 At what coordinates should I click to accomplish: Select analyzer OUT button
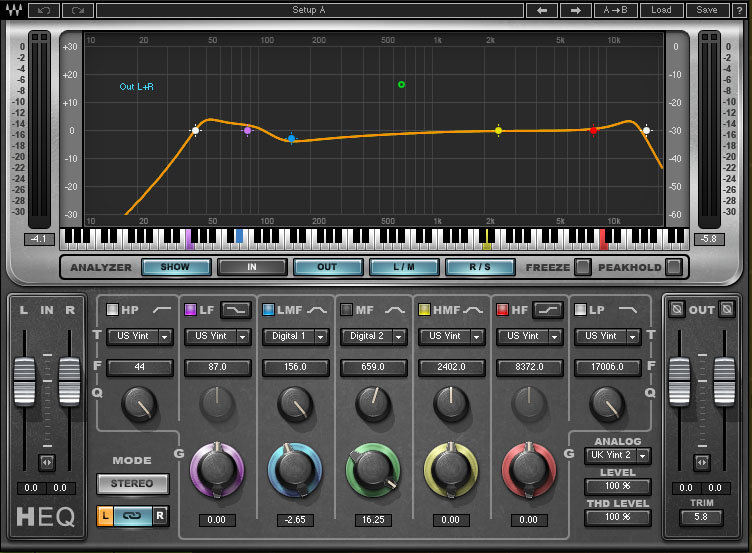click(x=328, y=267)
